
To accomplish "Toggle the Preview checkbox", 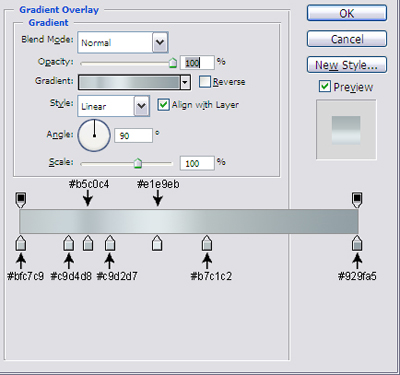I will coord(325,86).
